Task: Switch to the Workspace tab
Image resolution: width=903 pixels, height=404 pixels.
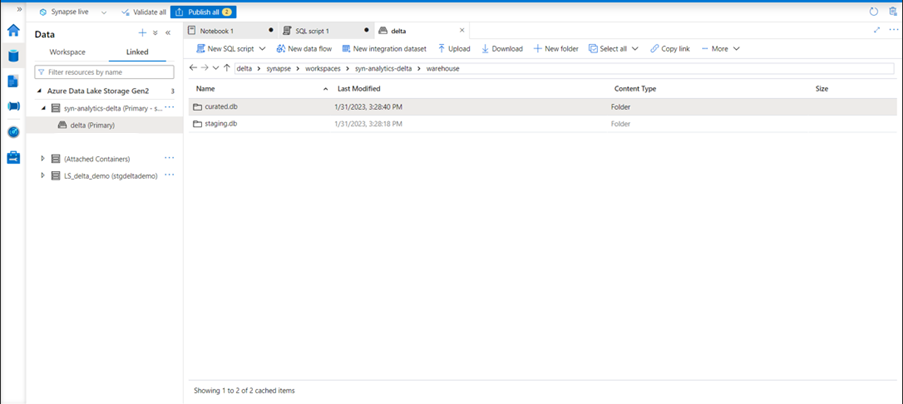Action: click(68, 52)
